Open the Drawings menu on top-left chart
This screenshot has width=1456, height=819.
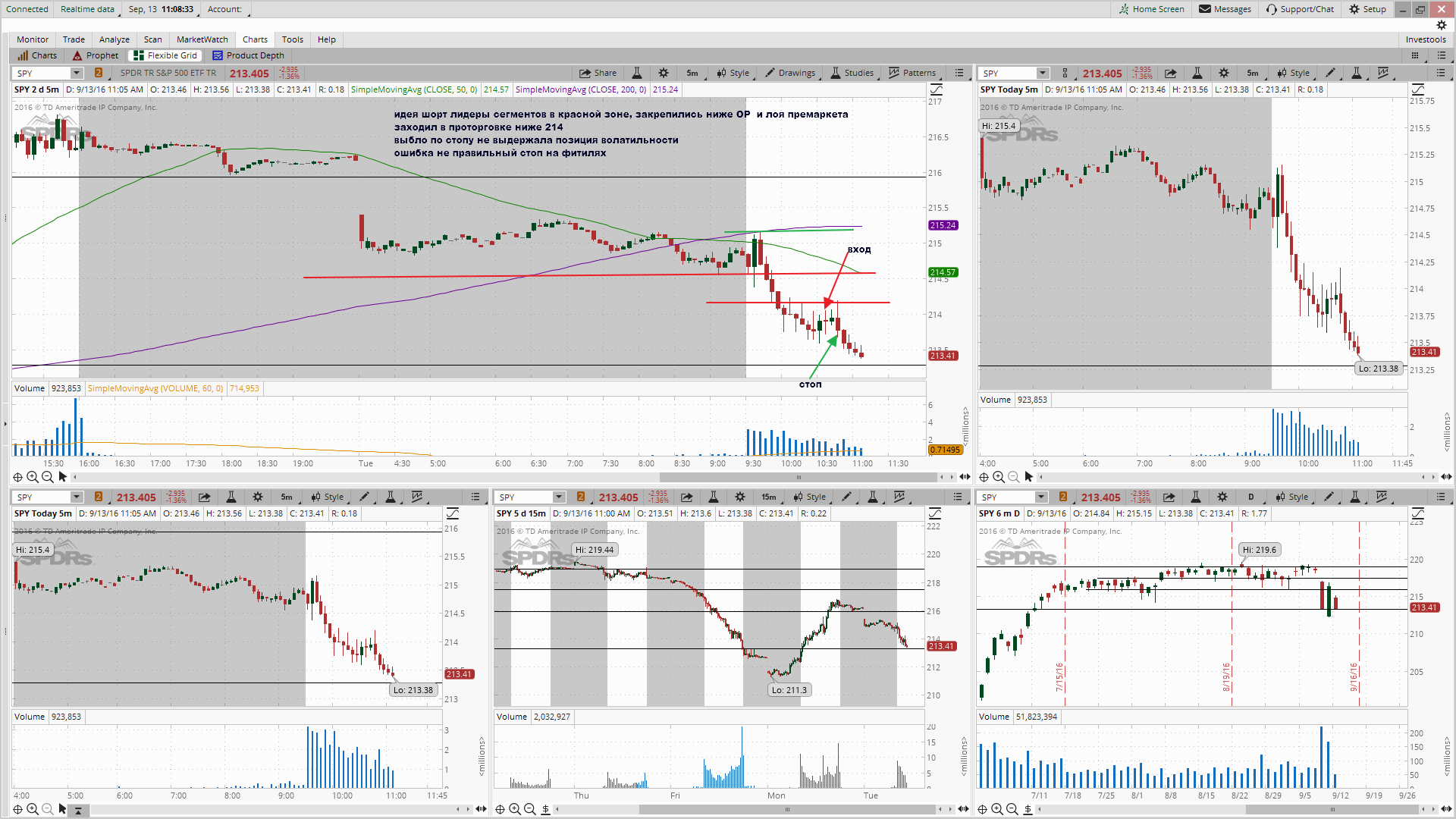pyautogui.click(x=790, y=73)
